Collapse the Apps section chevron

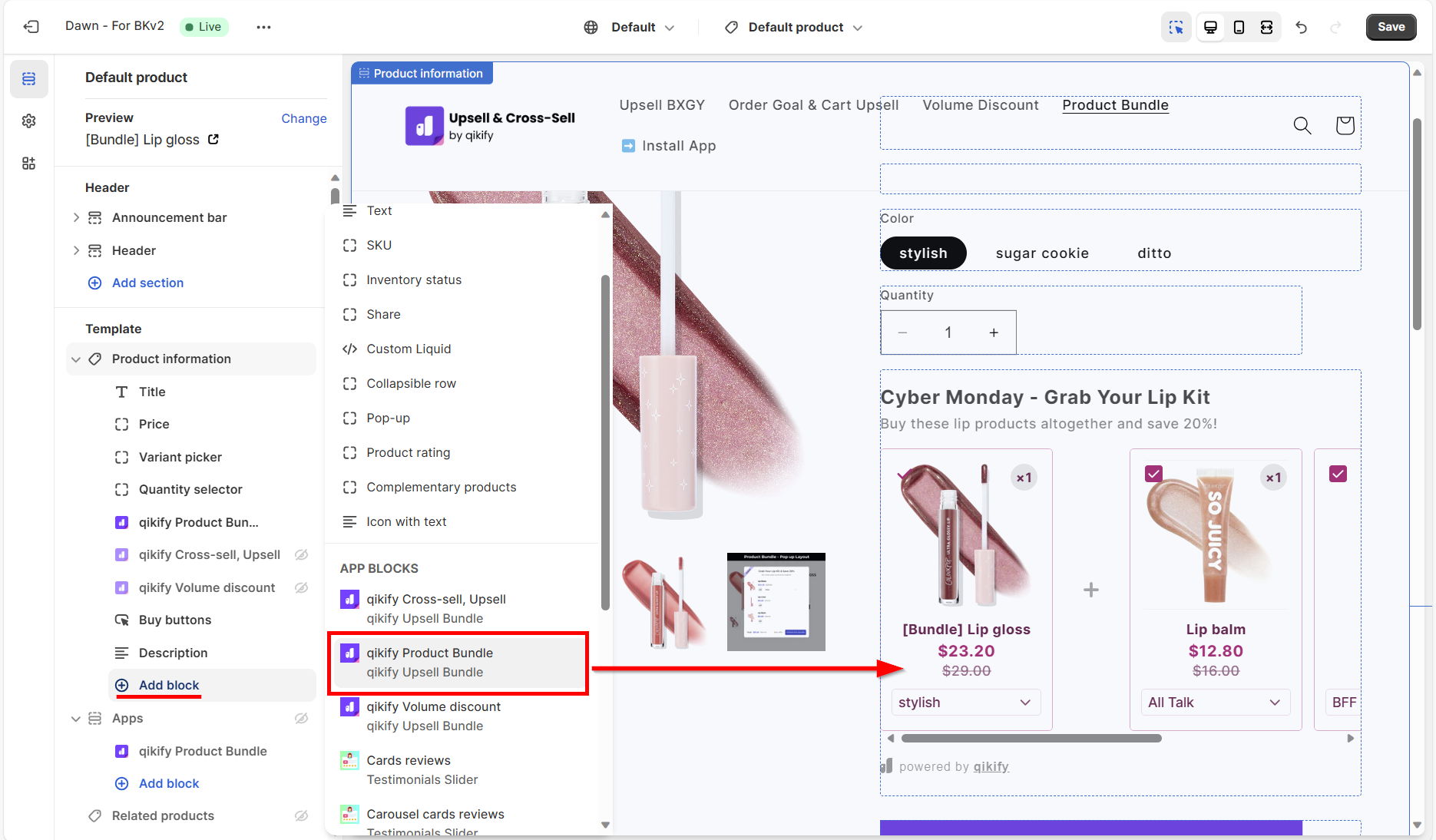[76, 719]
